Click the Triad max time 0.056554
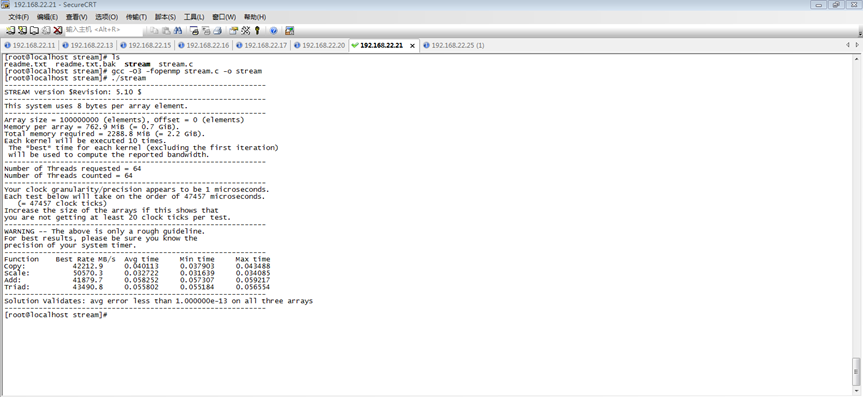Screen dimensions: 863x397 click(253, 287)
